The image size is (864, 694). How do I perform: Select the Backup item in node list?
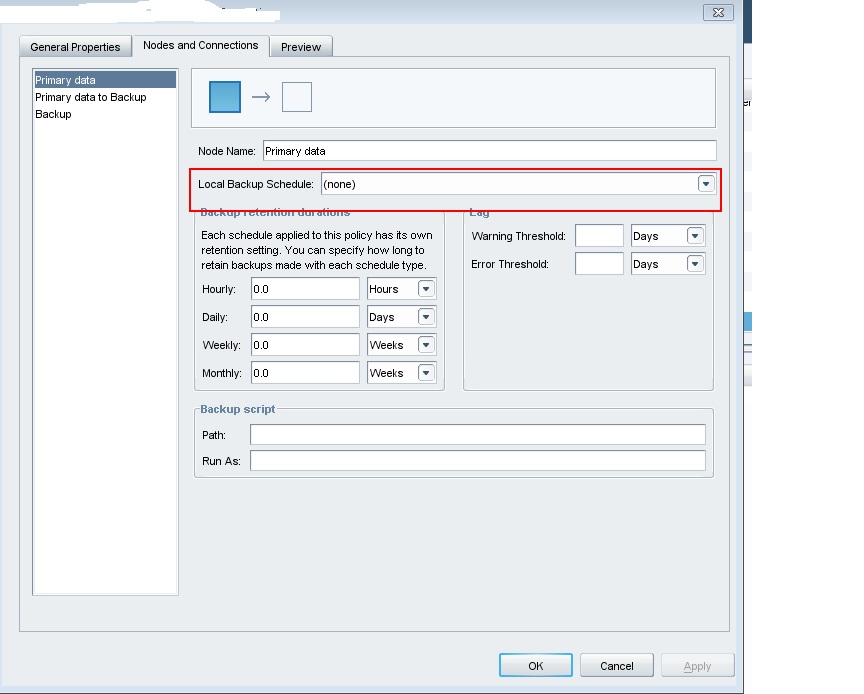pos(53,114)
